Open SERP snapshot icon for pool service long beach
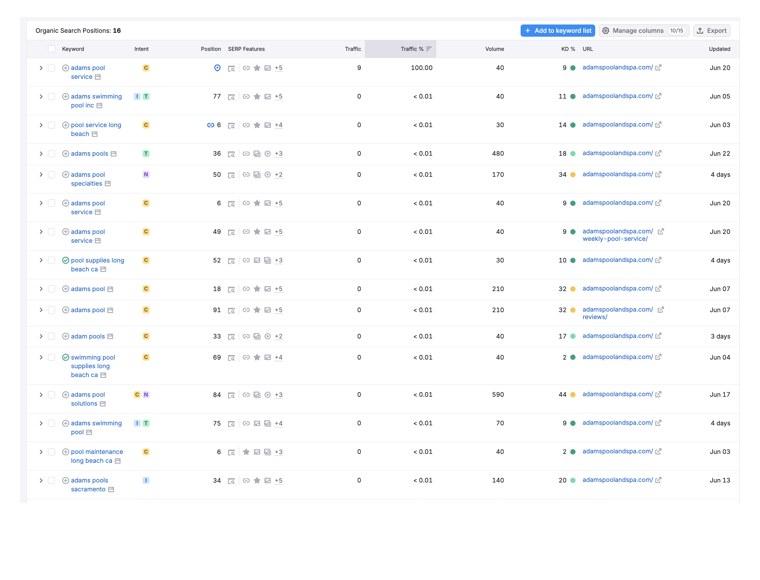Screen dimensions: 760x580 tap(232, 125)
